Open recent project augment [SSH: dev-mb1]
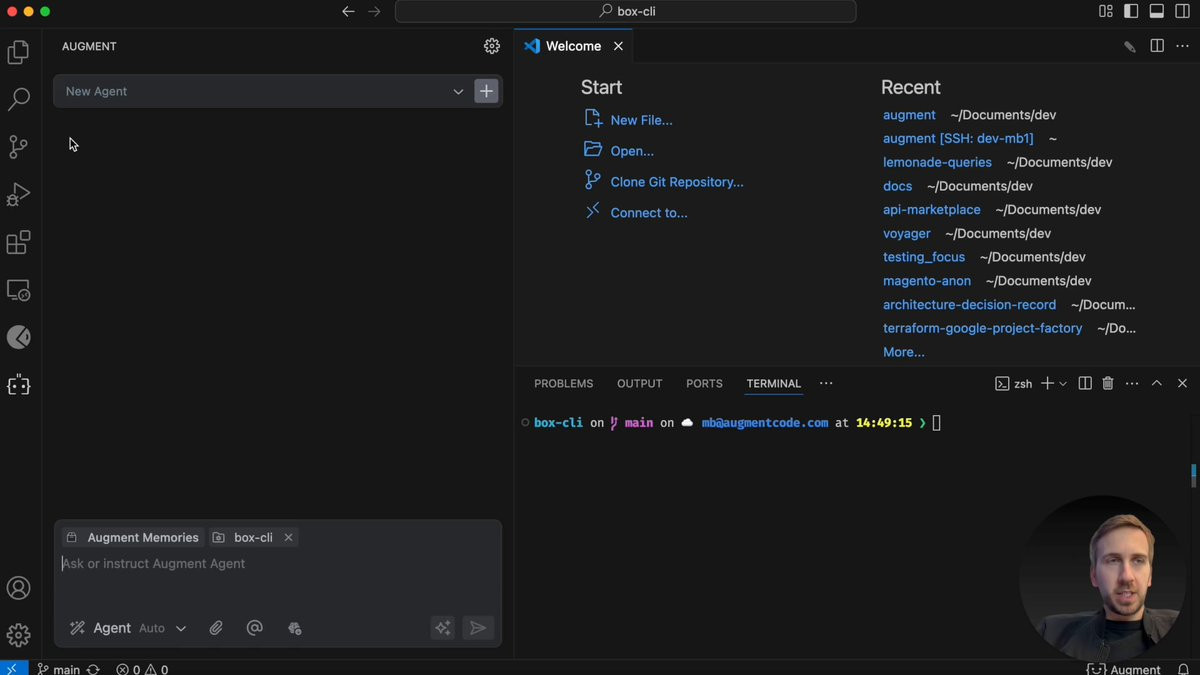Viewport: 1200px width, 675px height. click(x=958, y=138)
